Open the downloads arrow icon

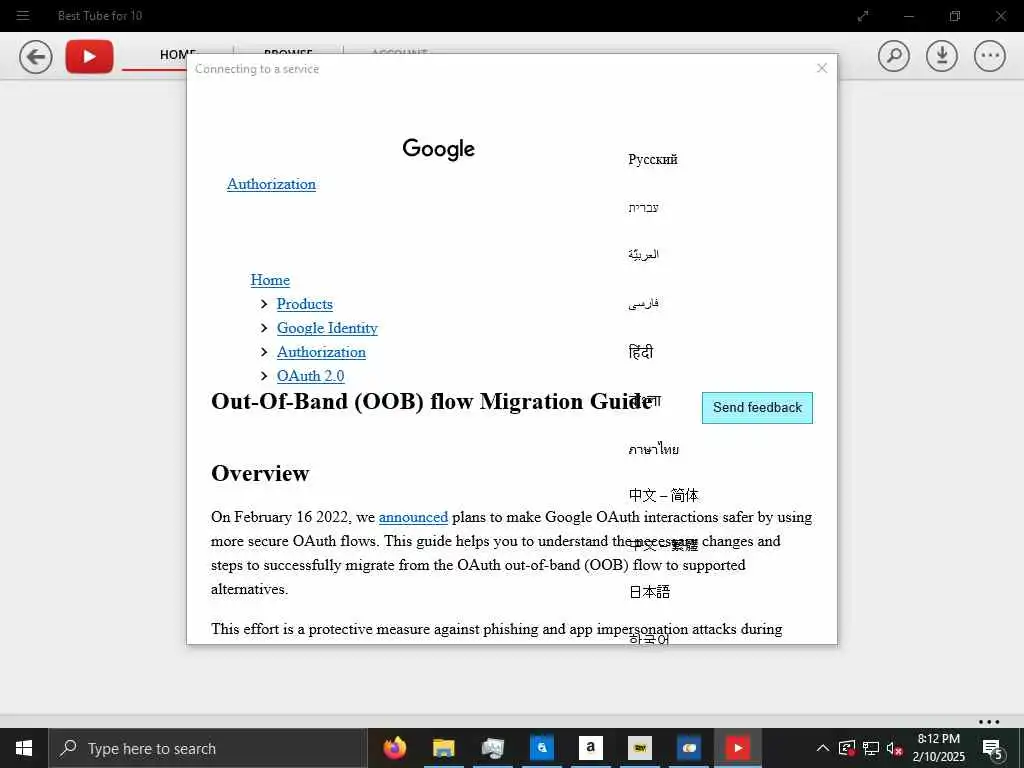(x=942, y=56)
